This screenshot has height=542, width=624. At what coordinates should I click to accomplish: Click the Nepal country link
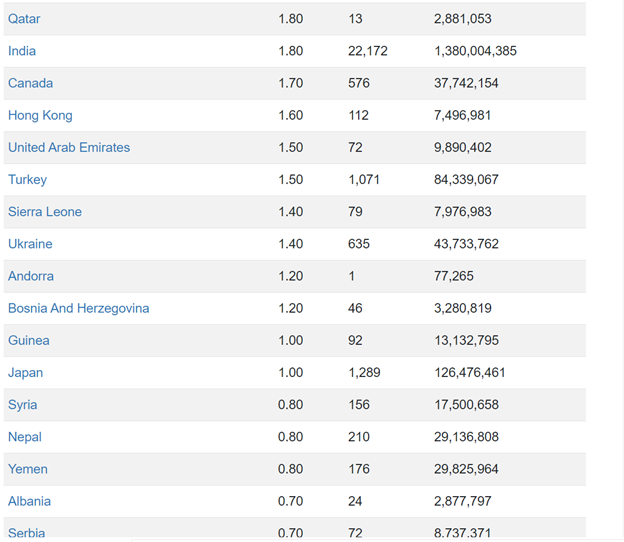point(25,437)
